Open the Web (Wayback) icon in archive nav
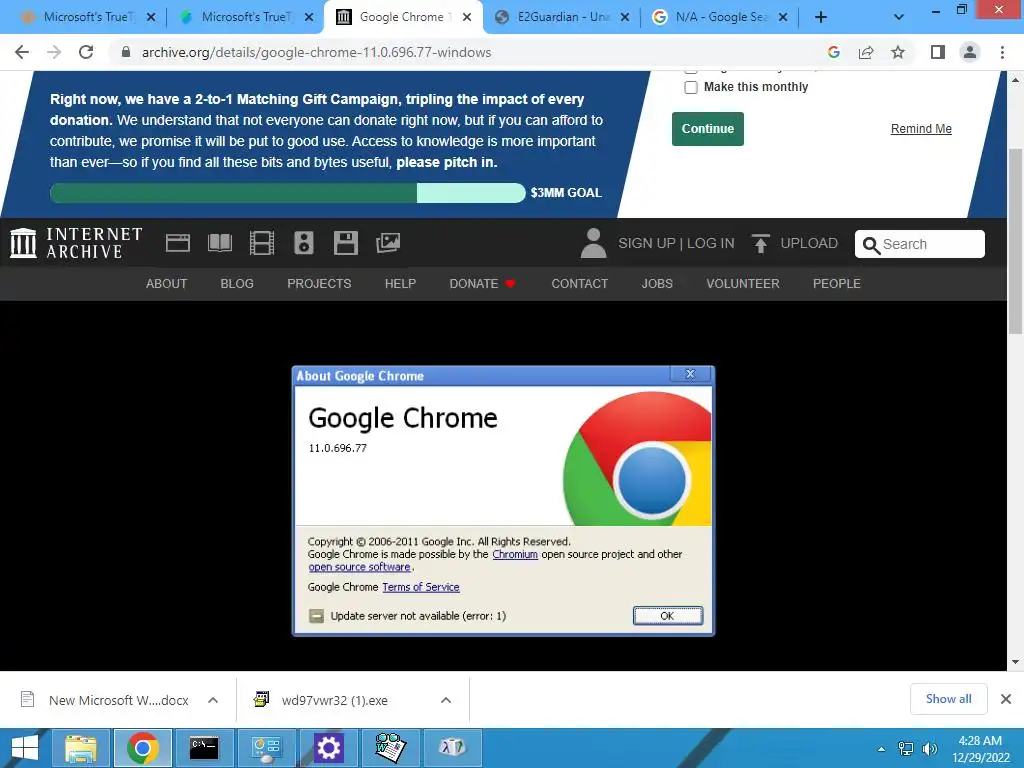 tap(178, 243)
